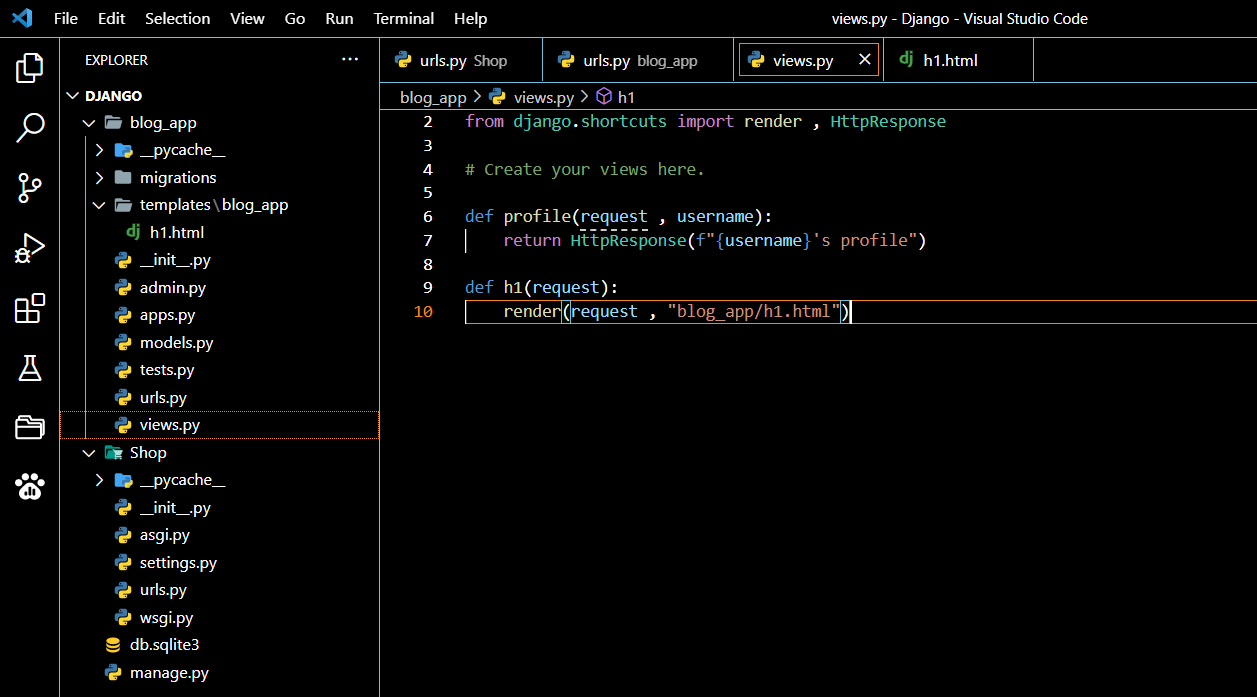This screenshot has height=697, width=1257.
Task: Open manage.py in the explorer
Action: (169, 673)
